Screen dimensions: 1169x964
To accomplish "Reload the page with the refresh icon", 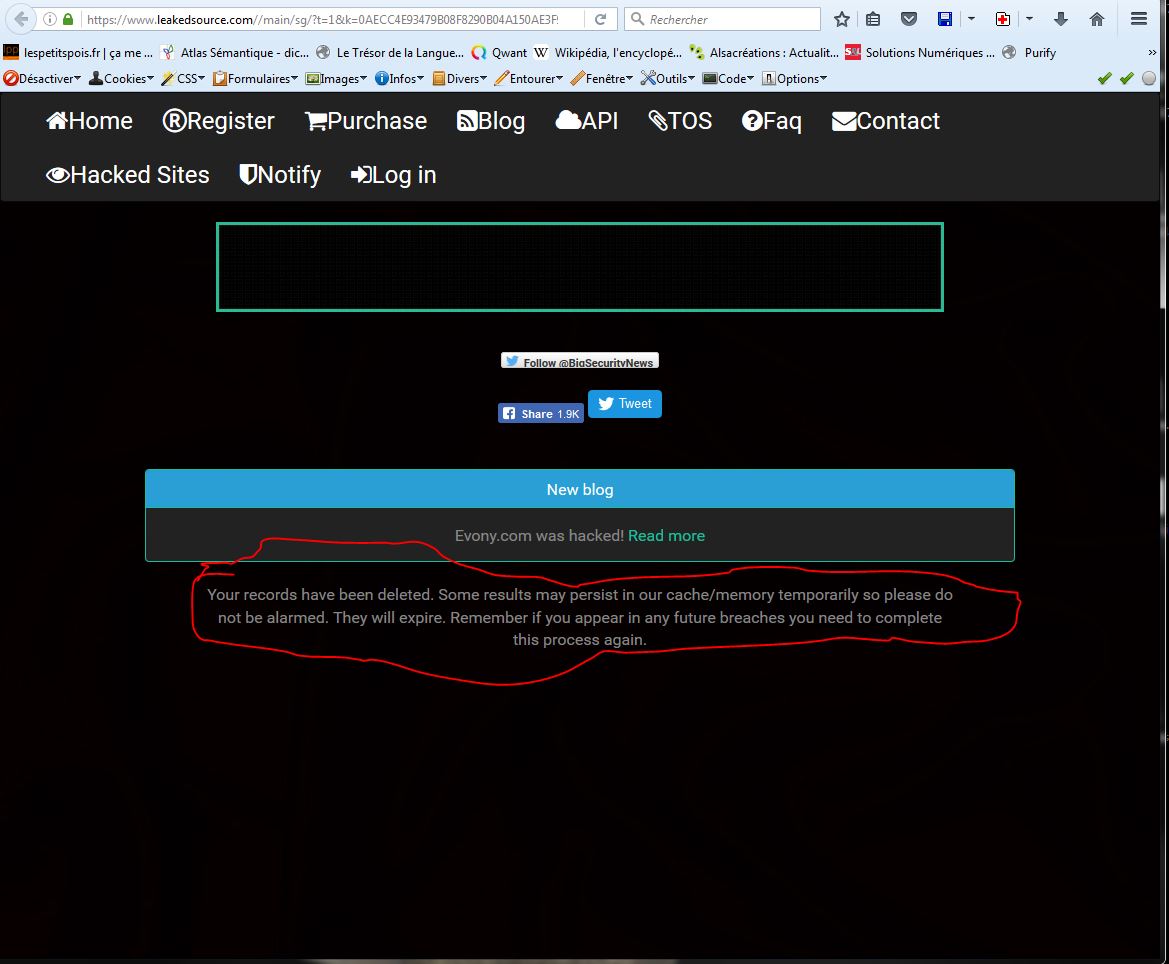I will pos(600,19).
